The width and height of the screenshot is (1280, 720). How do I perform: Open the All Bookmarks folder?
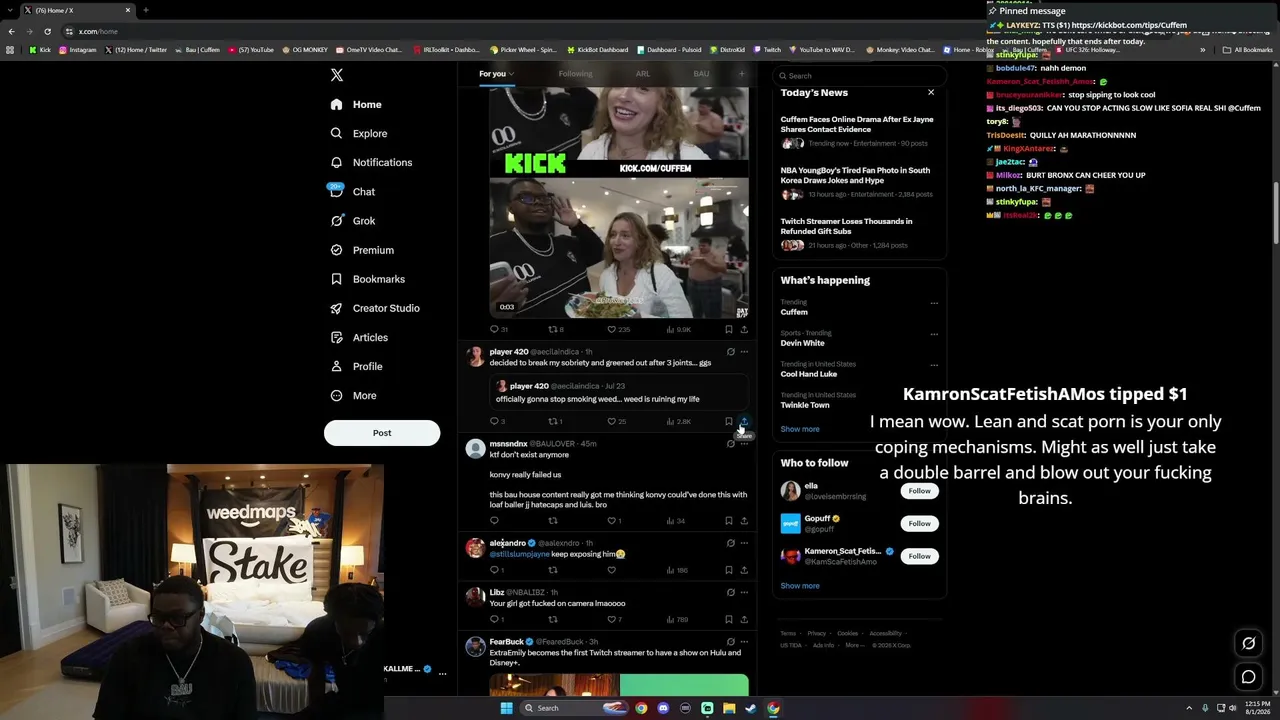pyautogui.click(x=1247, y=50)
